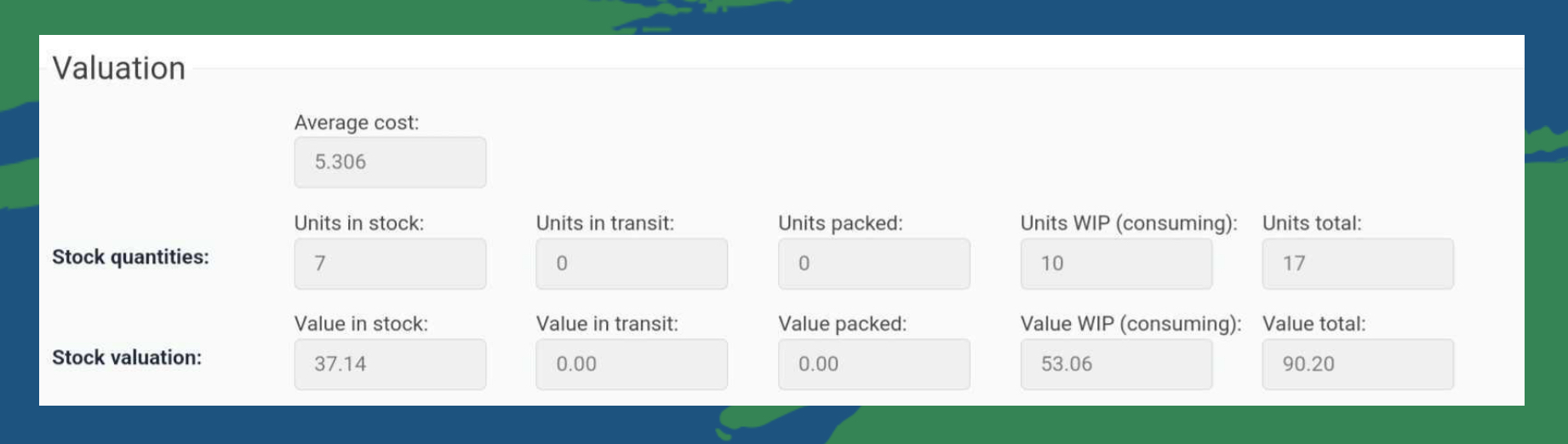Click the Average cost field

coord(390,162)
